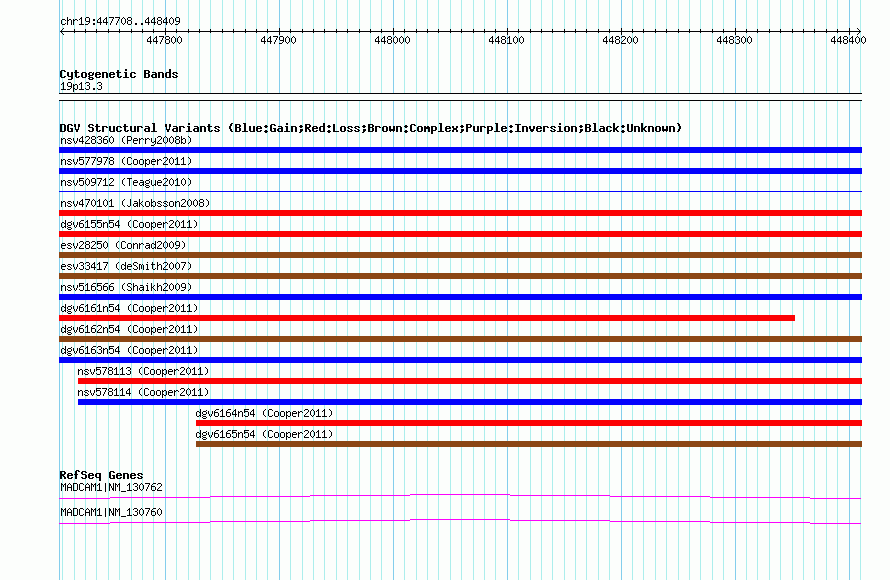Click the red bar under dgv6164n54
Image resolution: width=890 pixels, height=580 pixels.
[x=529, y=423]
